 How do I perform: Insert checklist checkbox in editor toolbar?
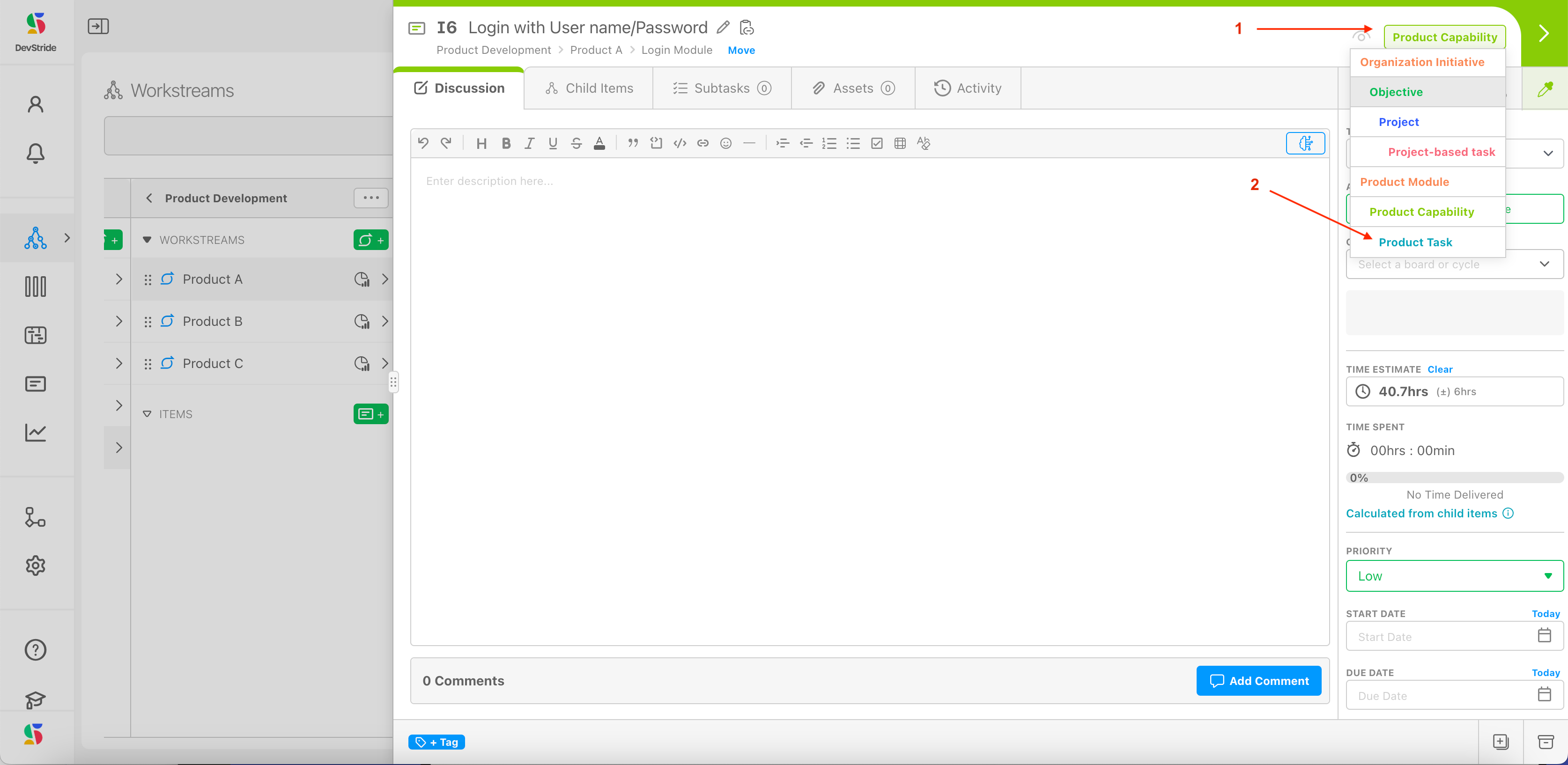tap(877, 144)
